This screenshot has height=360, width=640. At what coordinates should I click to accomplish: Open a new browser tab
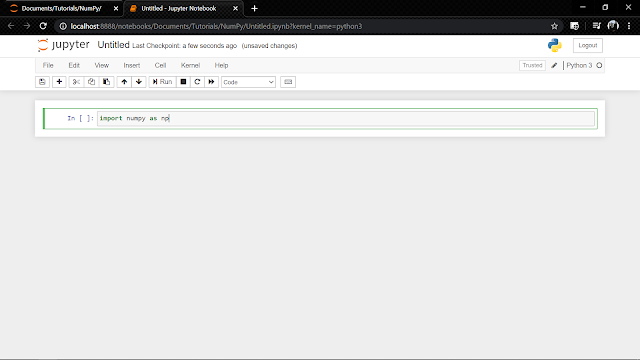pos(254,9)
